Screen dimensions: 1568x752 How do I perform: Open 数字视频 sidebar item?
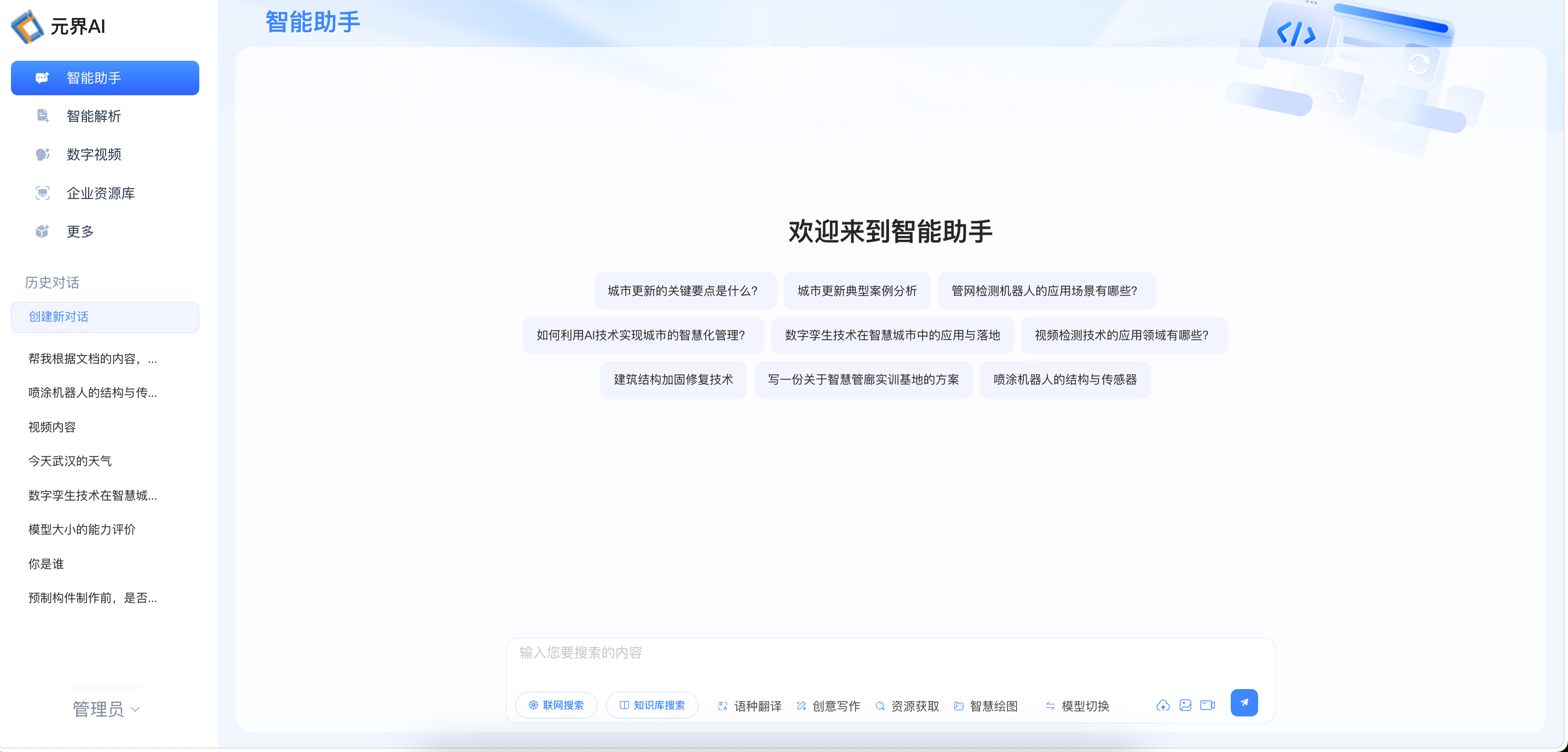tap(93, 154)
